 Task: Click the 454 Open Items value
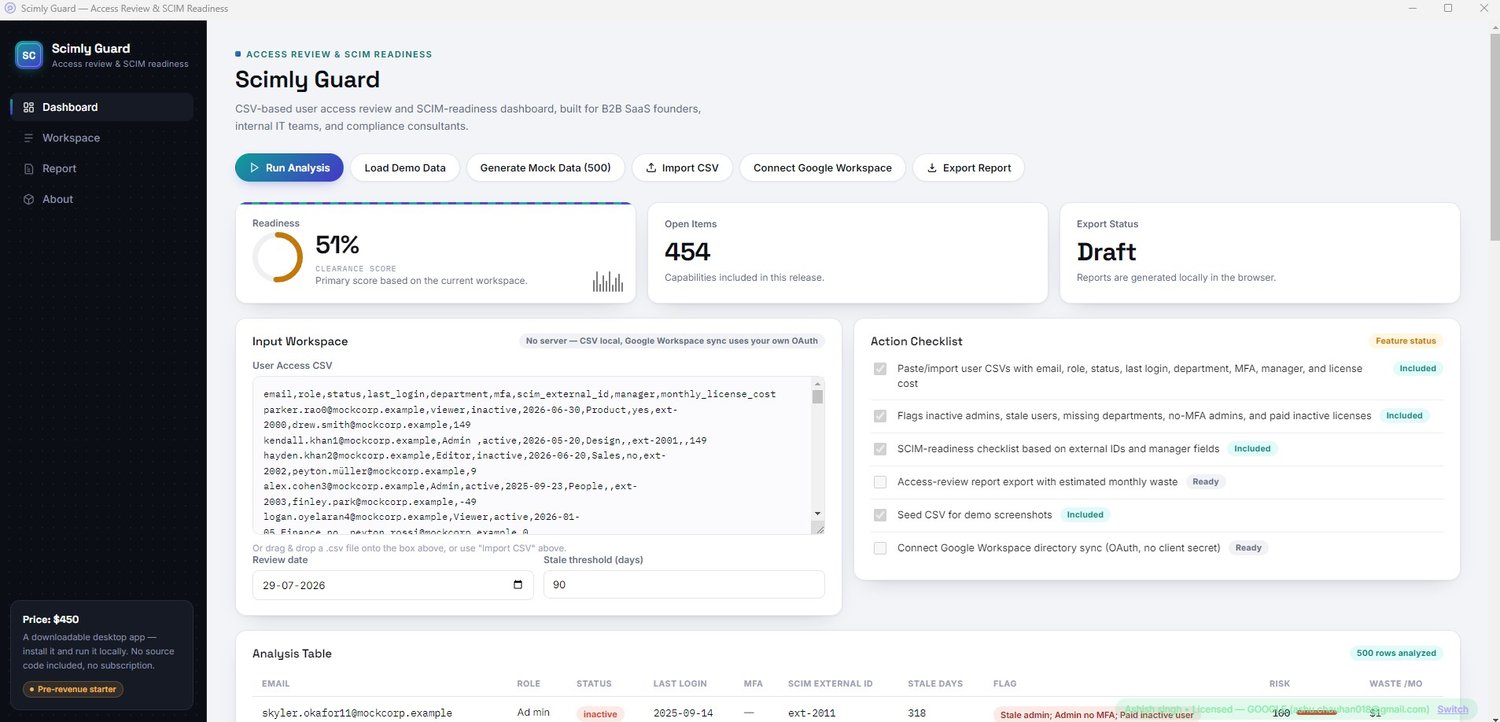point(690,252)
